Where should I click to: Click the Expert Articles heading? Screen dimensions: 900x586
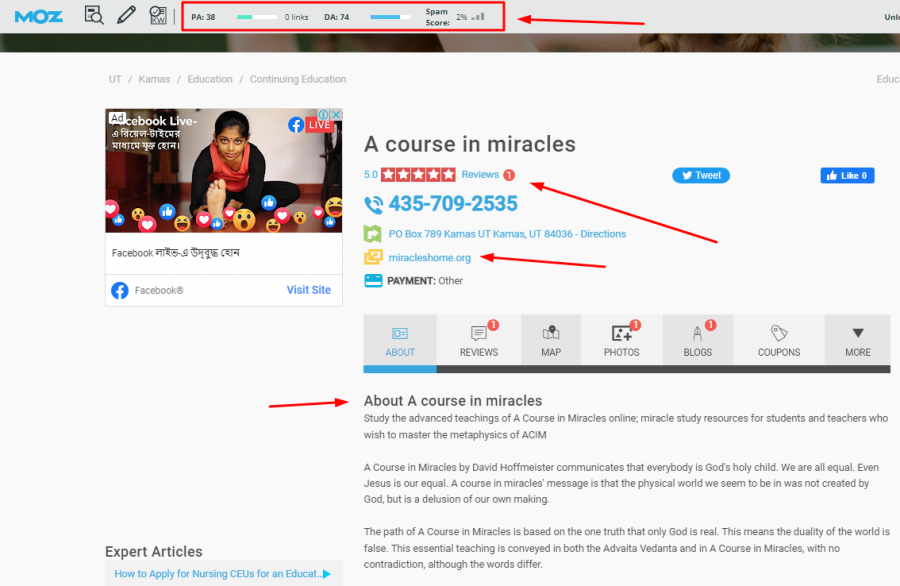point(154,552)
